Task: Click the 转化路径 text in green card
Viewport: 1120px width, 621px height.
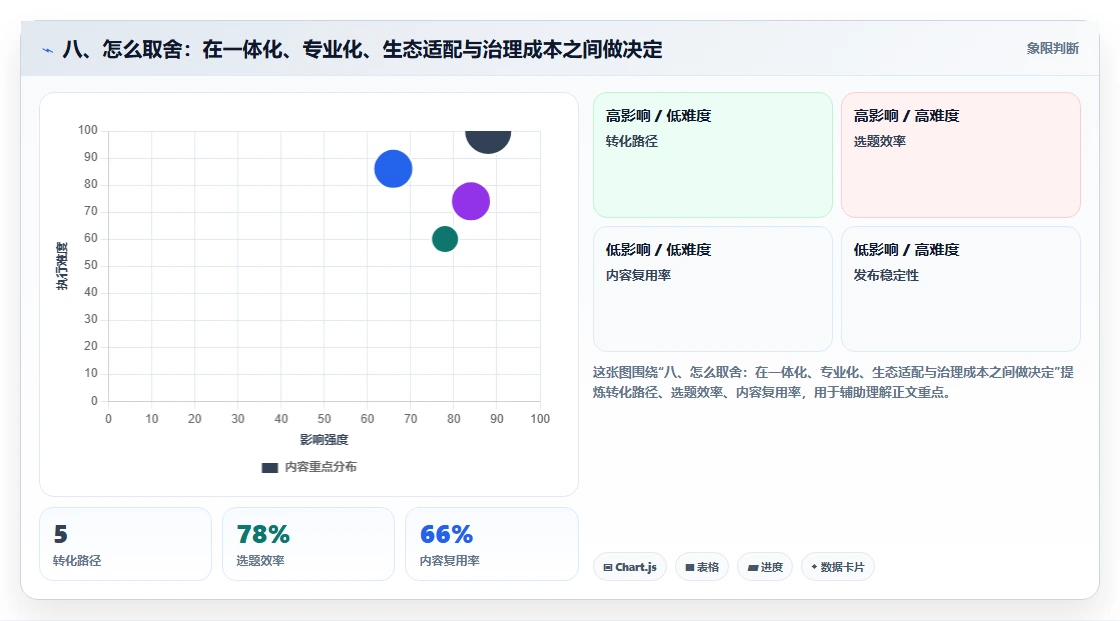Action: (631, 141)
